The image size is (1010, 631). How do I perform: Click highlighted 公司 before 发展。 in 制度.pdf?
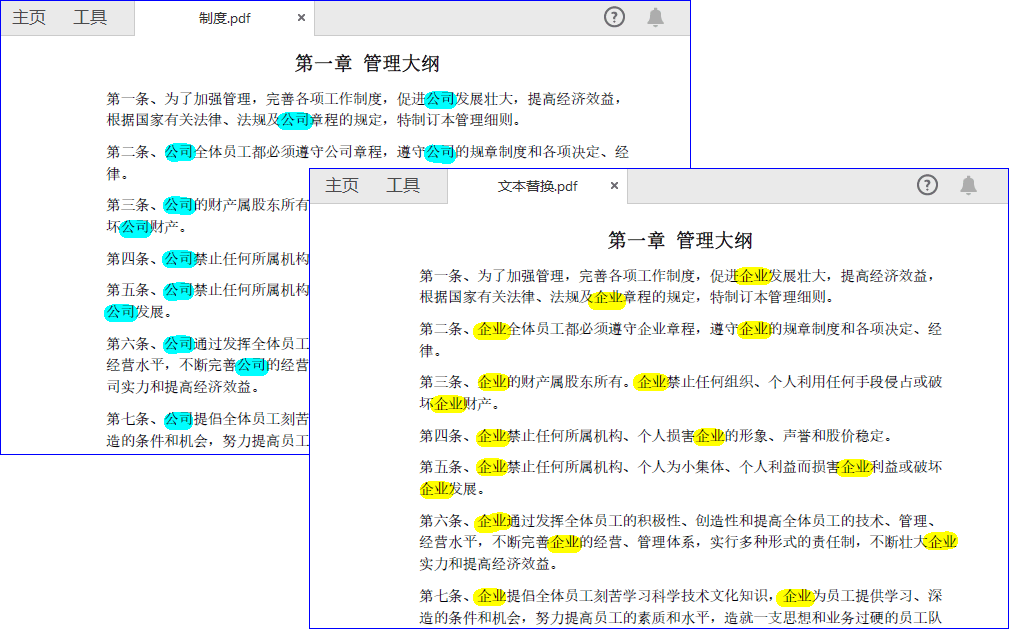(120, 312)
